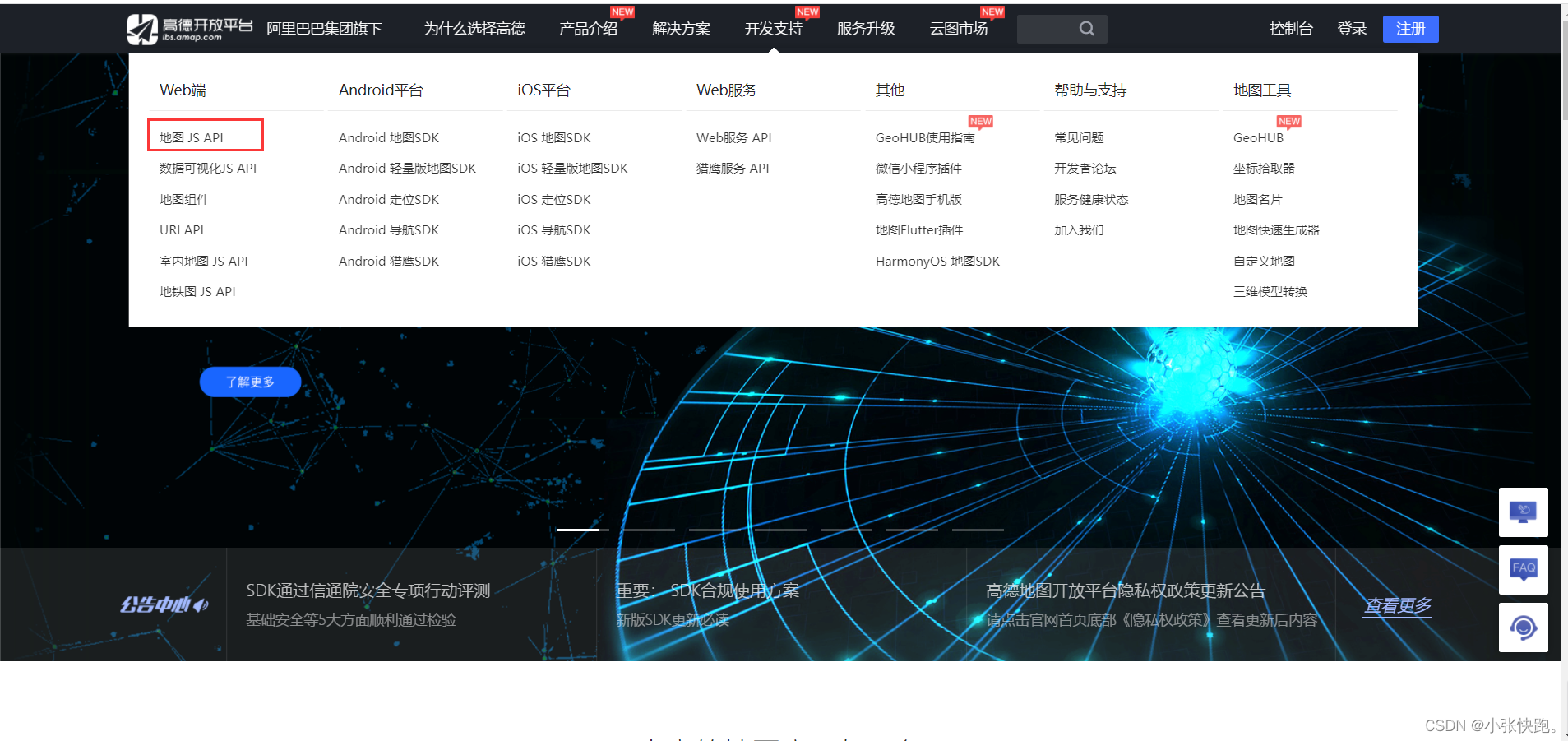Open 地图快速生成器
1568x741 pixels.
coord(1276,229)
